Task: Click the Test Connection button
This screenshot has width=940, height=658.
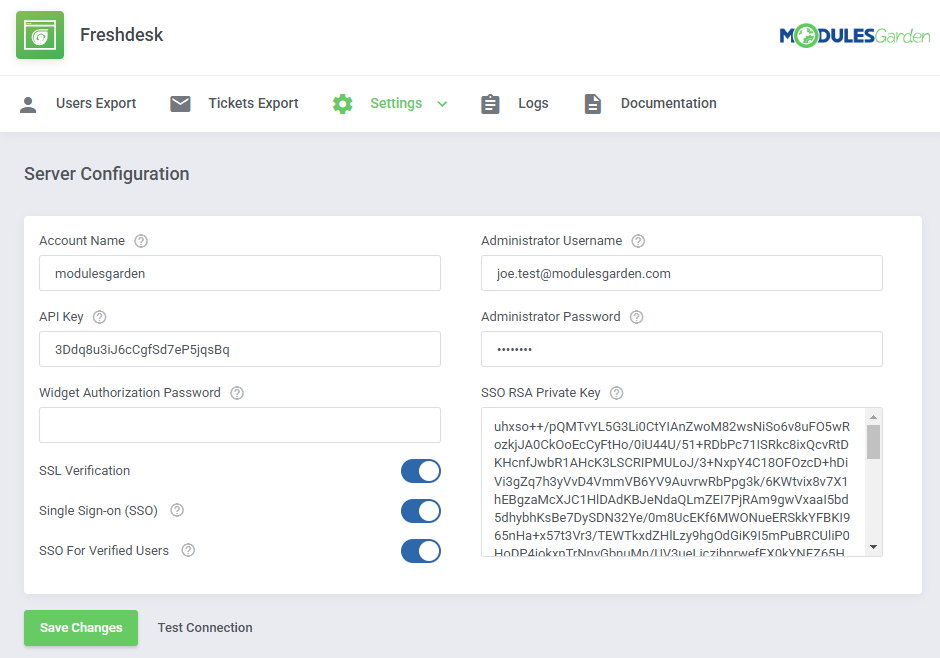Action: click(x=205, y=627)
